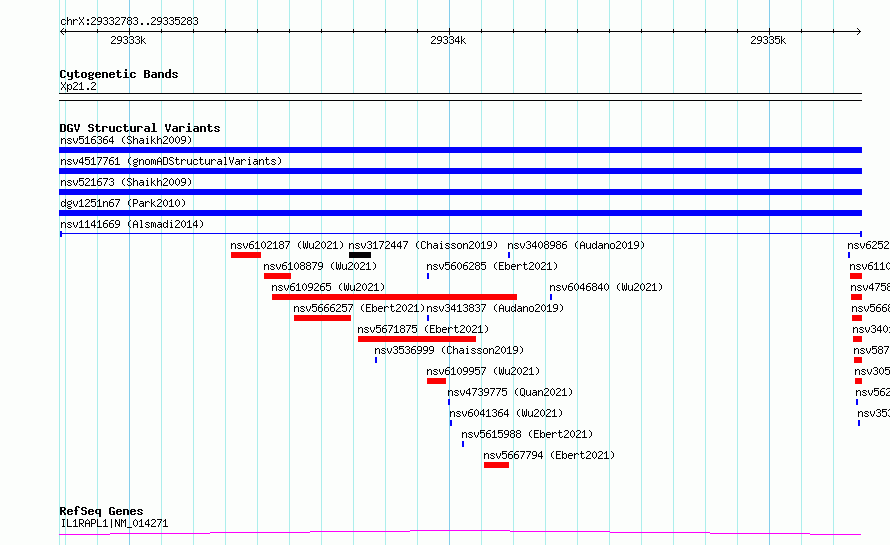
Task: Click the RefSeq Genes track title
Action: click(101, 512)
